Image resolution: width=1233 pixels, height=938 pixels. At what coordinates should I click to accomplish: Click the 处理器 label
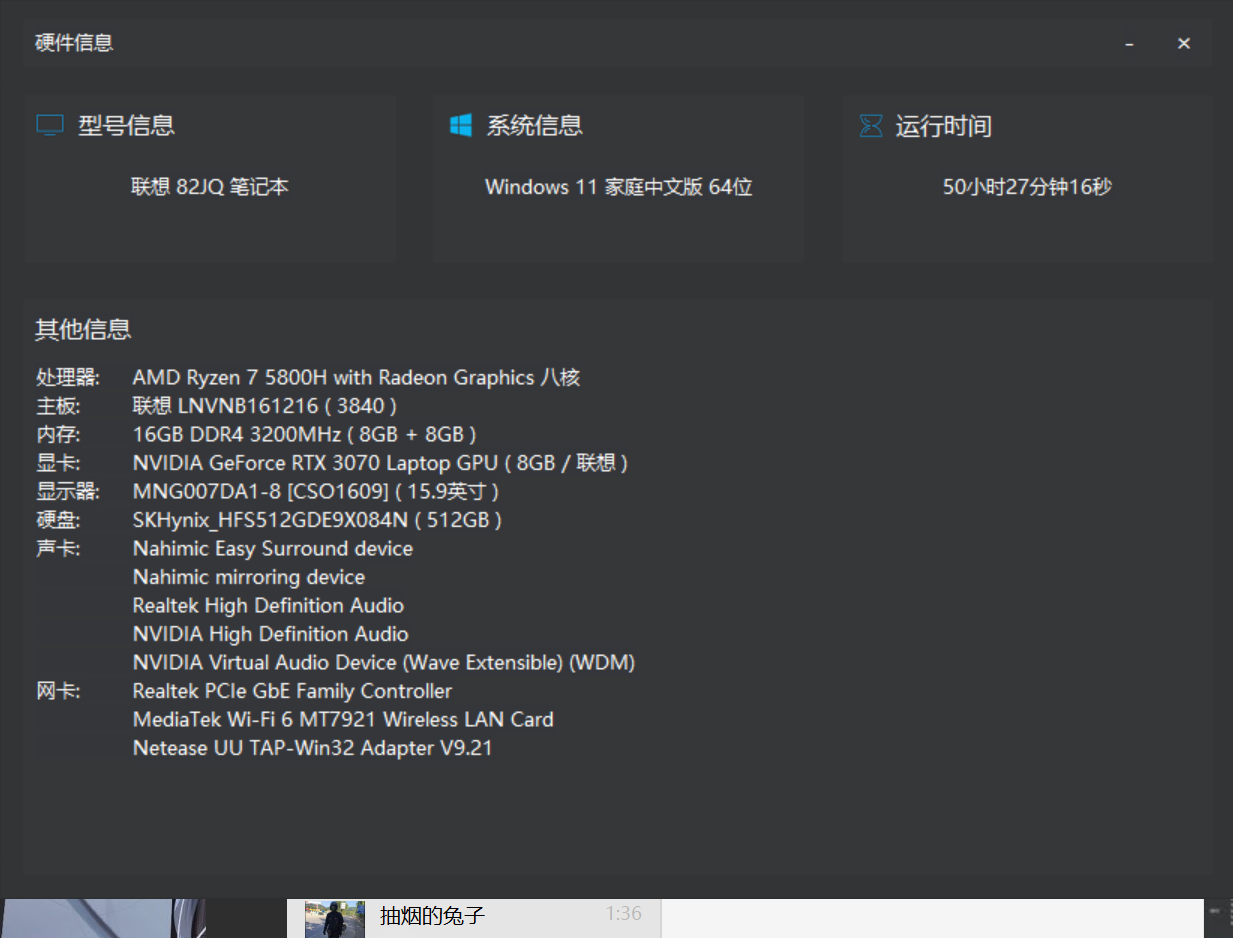click(68, 378)
